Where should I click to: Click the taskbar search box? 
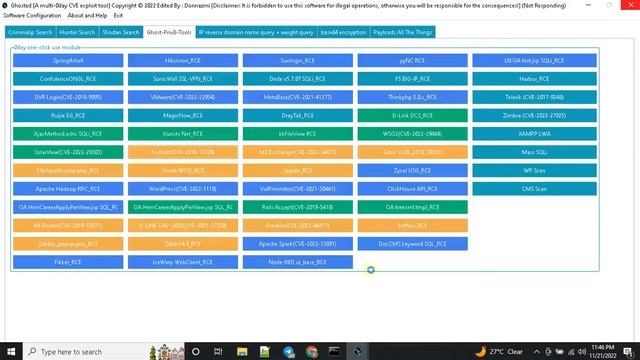click(104, 351)
